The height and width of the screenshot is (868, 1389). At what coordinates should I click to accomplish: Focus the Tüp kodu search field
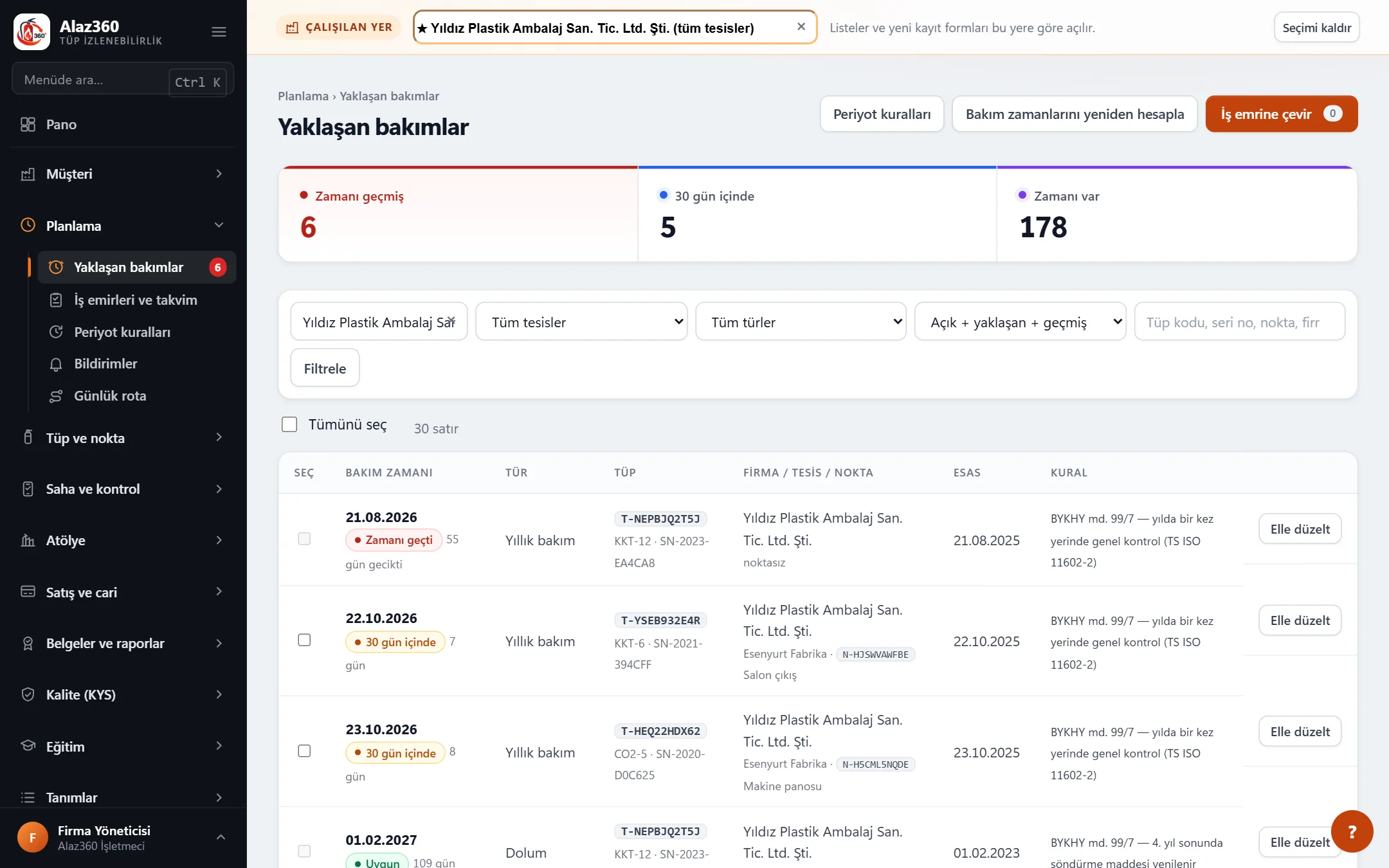click(1239, 321)
